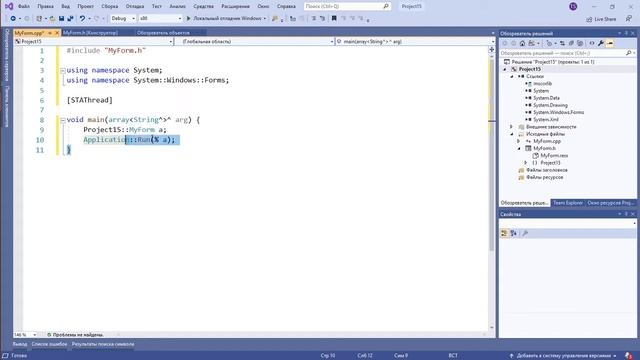Select System.Windows.Forms reference

558,112
